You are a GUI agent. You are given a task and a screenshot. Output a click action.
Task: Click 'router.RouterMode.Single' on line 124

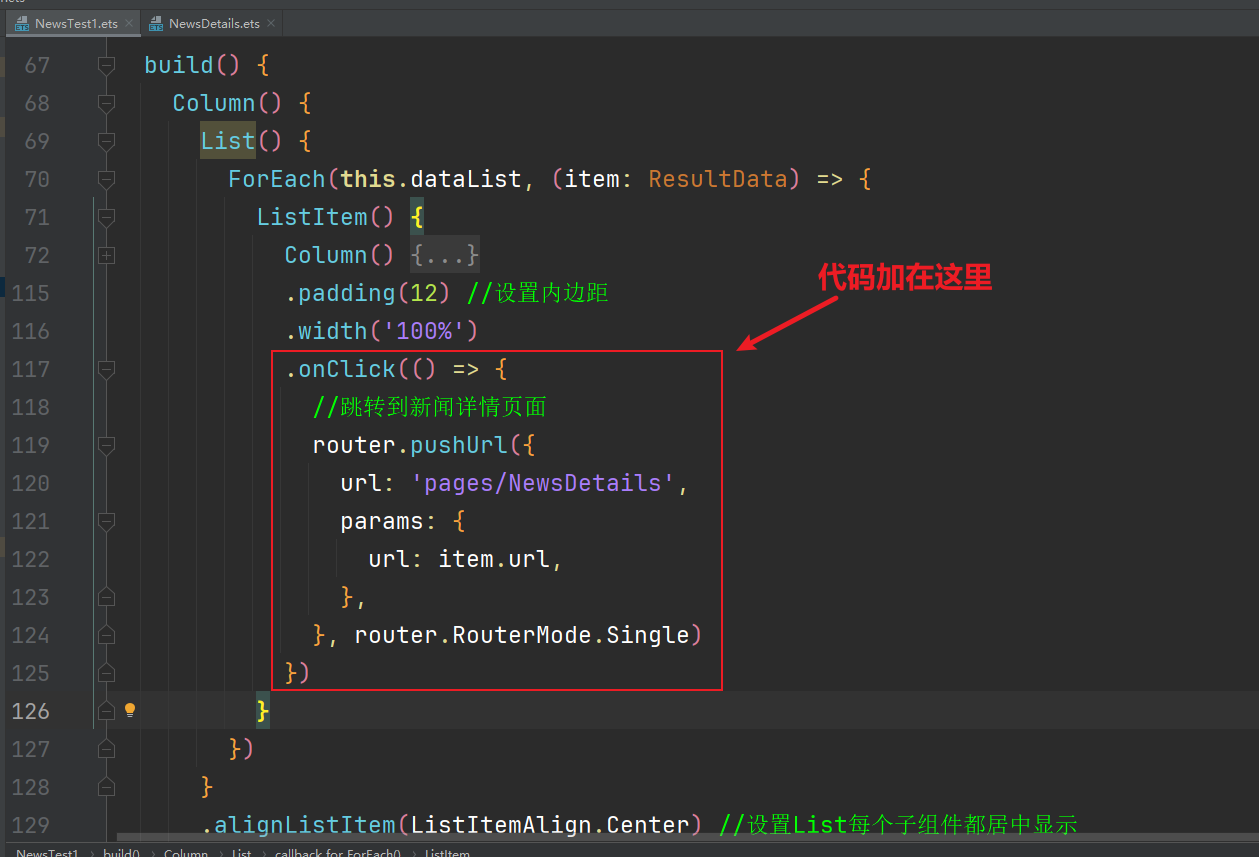(x=522, y=635)
